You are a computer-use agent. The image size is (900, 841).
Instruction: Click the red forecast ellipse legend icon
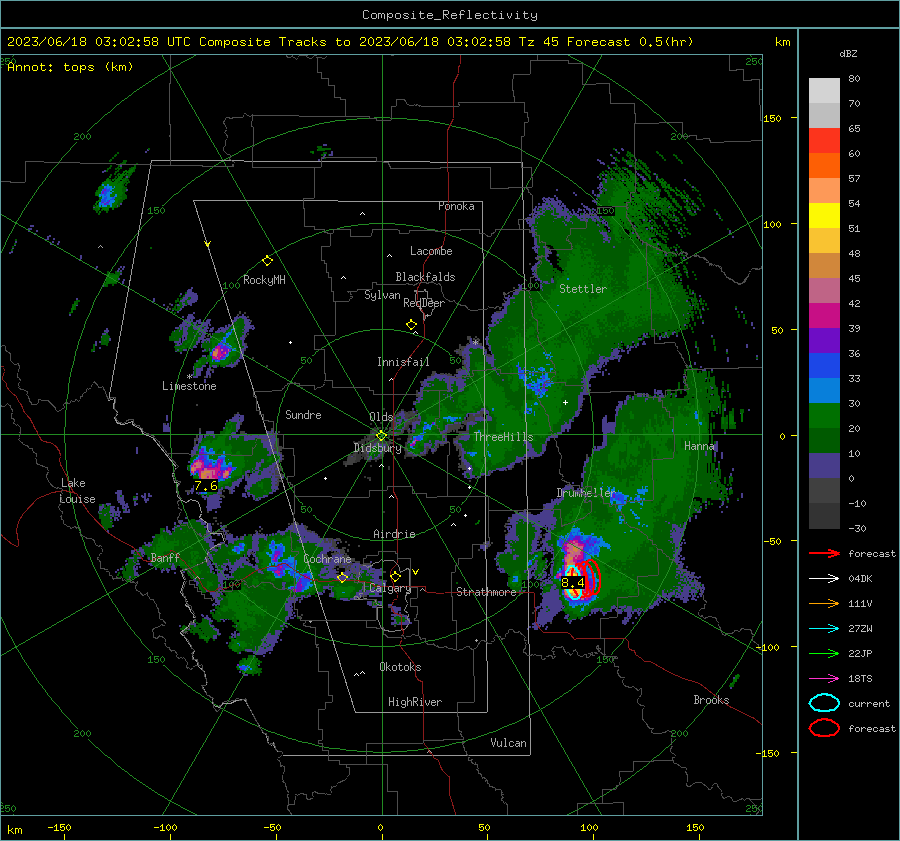pyautogui.click(x=824, y=728)
